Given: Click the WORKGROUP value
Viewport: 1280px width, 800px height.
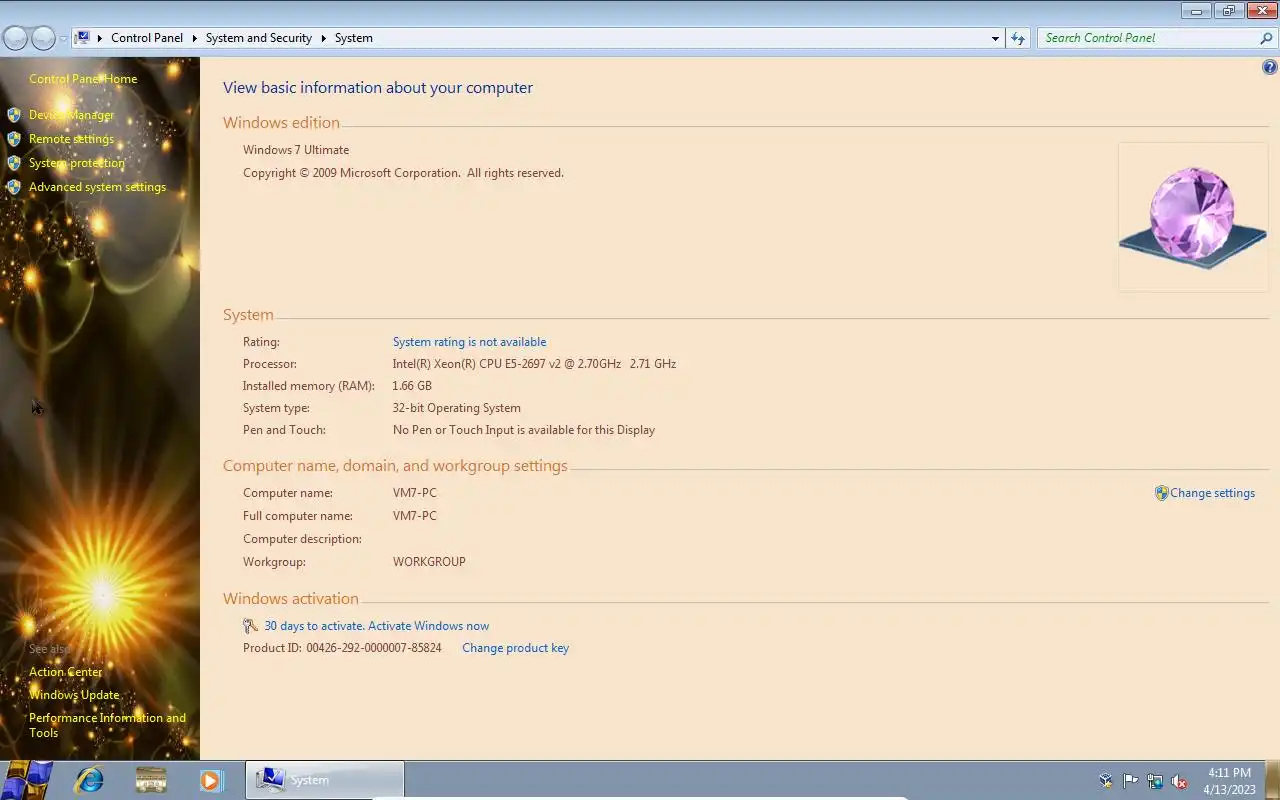Looking at the screenshot, I should (x=429, y=562).
